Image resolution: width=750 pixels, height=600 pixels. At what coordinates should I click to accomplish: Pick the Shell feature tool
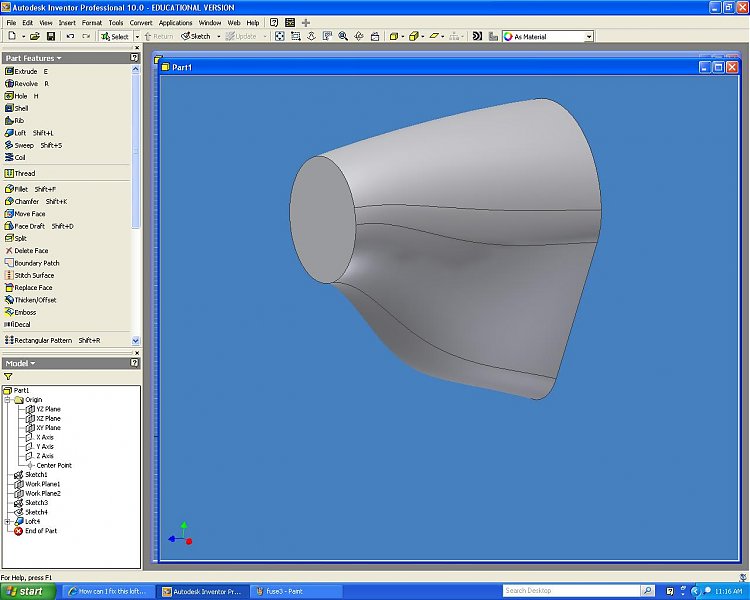(x=20, y=108)
